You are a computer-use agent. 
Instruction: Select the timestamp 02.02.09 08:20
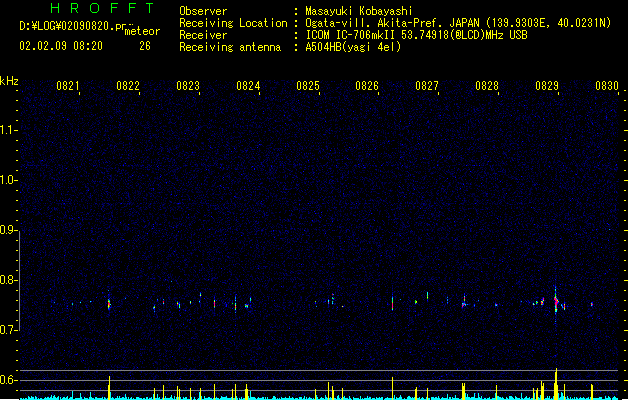coord(61,46)
